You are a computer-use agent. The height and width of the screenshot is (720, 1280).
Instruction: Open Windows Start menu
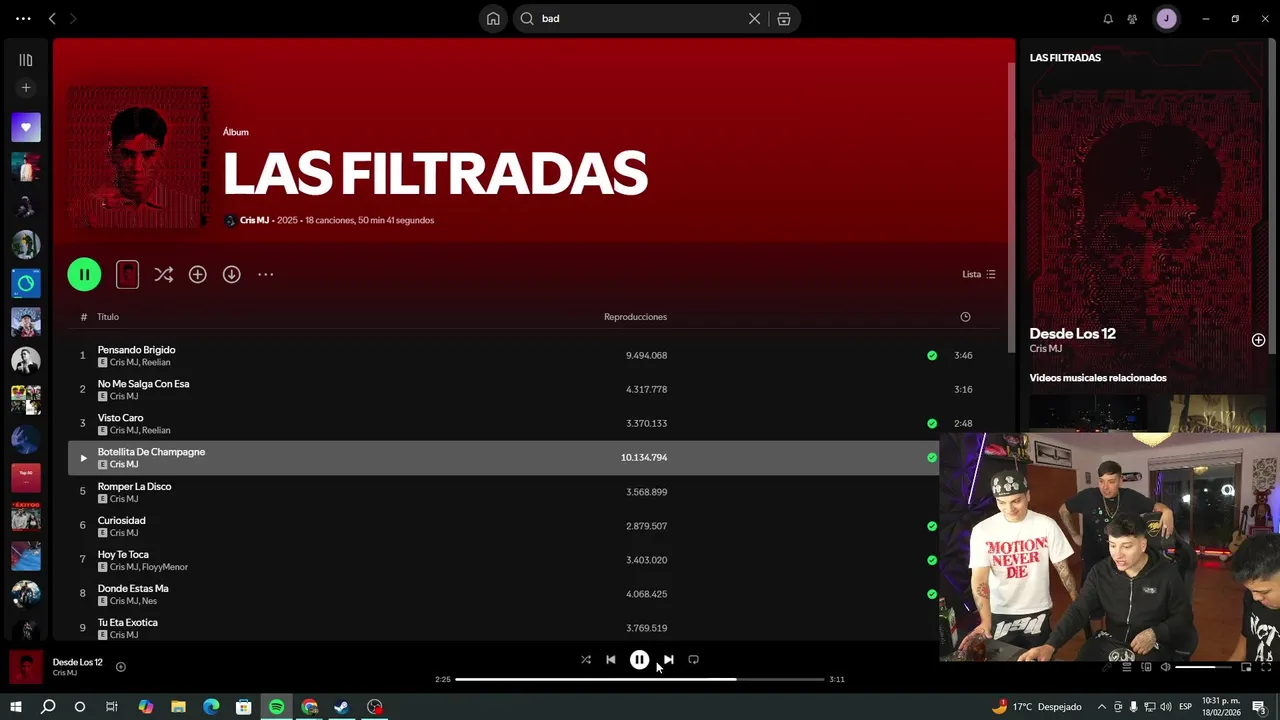[15, 707]
